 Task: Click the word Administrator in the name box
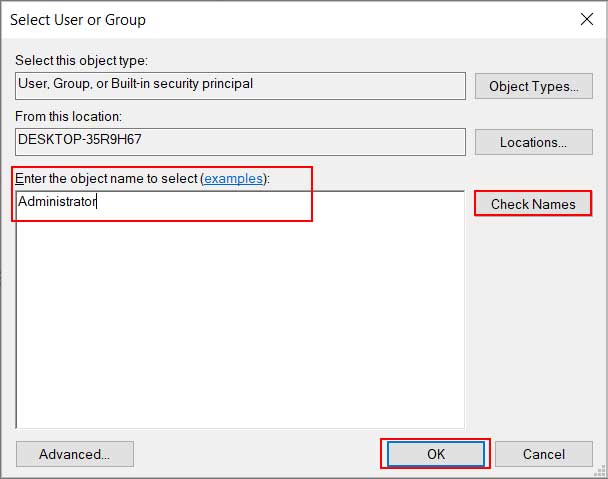(57, 202)
